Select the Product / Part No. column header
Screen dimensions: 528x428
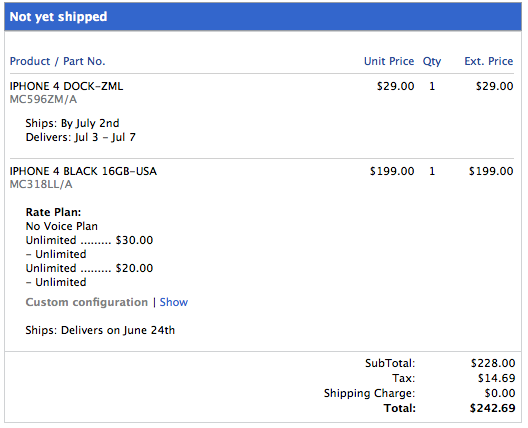click(x=58, y=61)
